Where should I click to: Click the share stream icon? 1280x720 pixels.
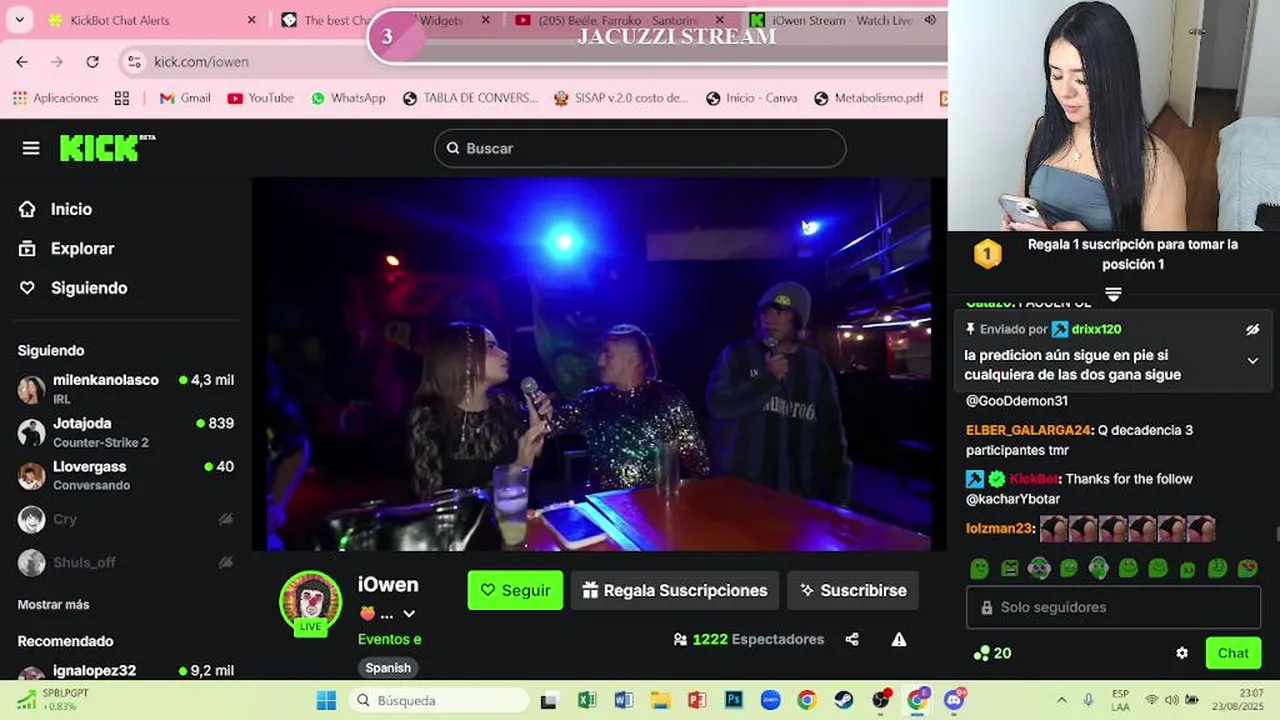click(852, 639)
